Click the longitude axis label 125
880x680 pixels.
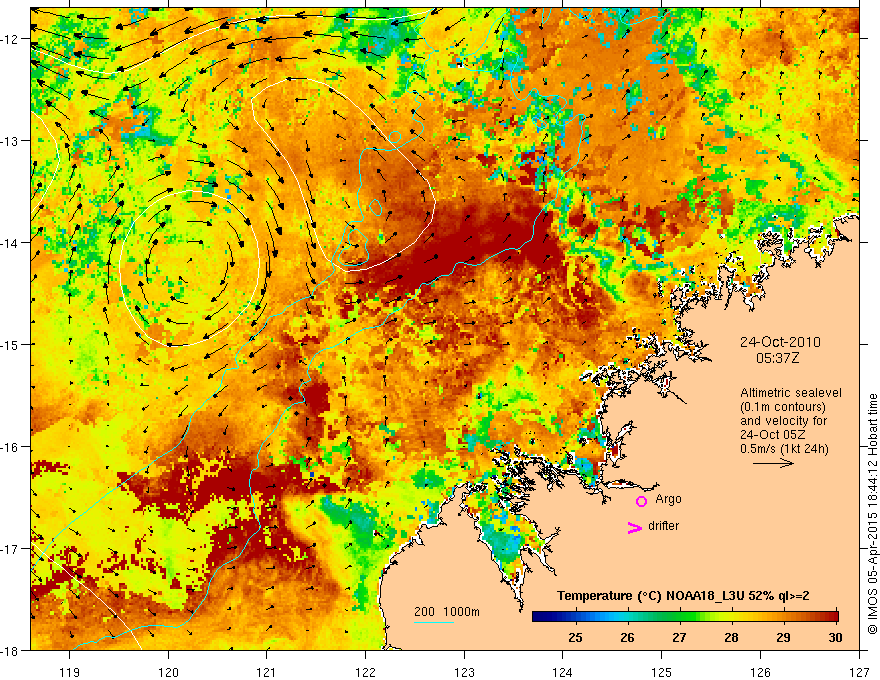pos(662,672)
